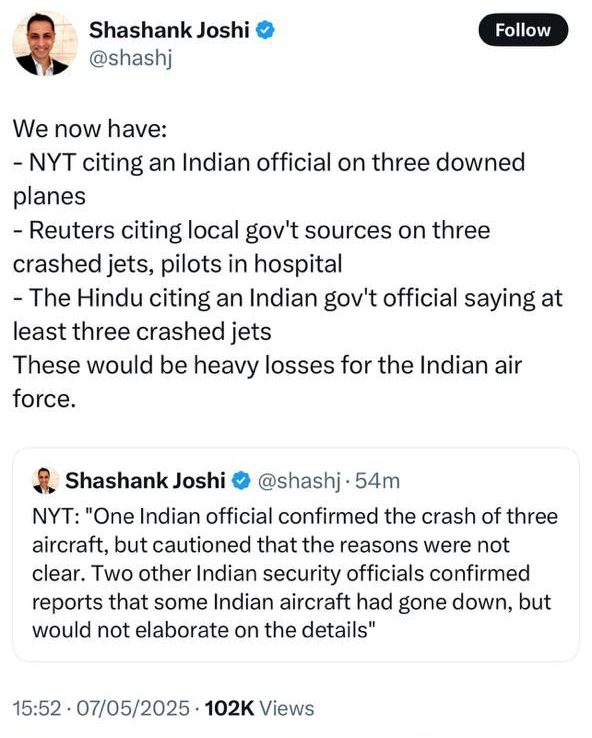The height and width of the screenshot is (738, 592).
Task: Click the Follow button
Action: point(523,30)
